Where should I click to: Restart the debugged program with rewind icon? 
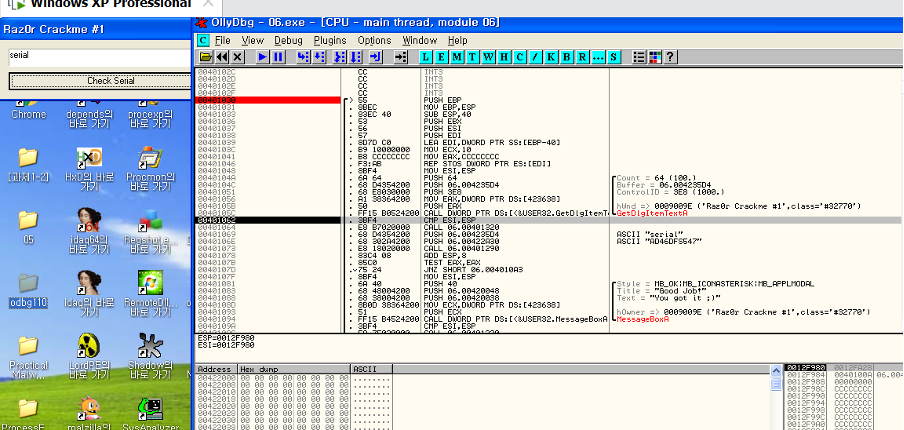coord(221,57)
